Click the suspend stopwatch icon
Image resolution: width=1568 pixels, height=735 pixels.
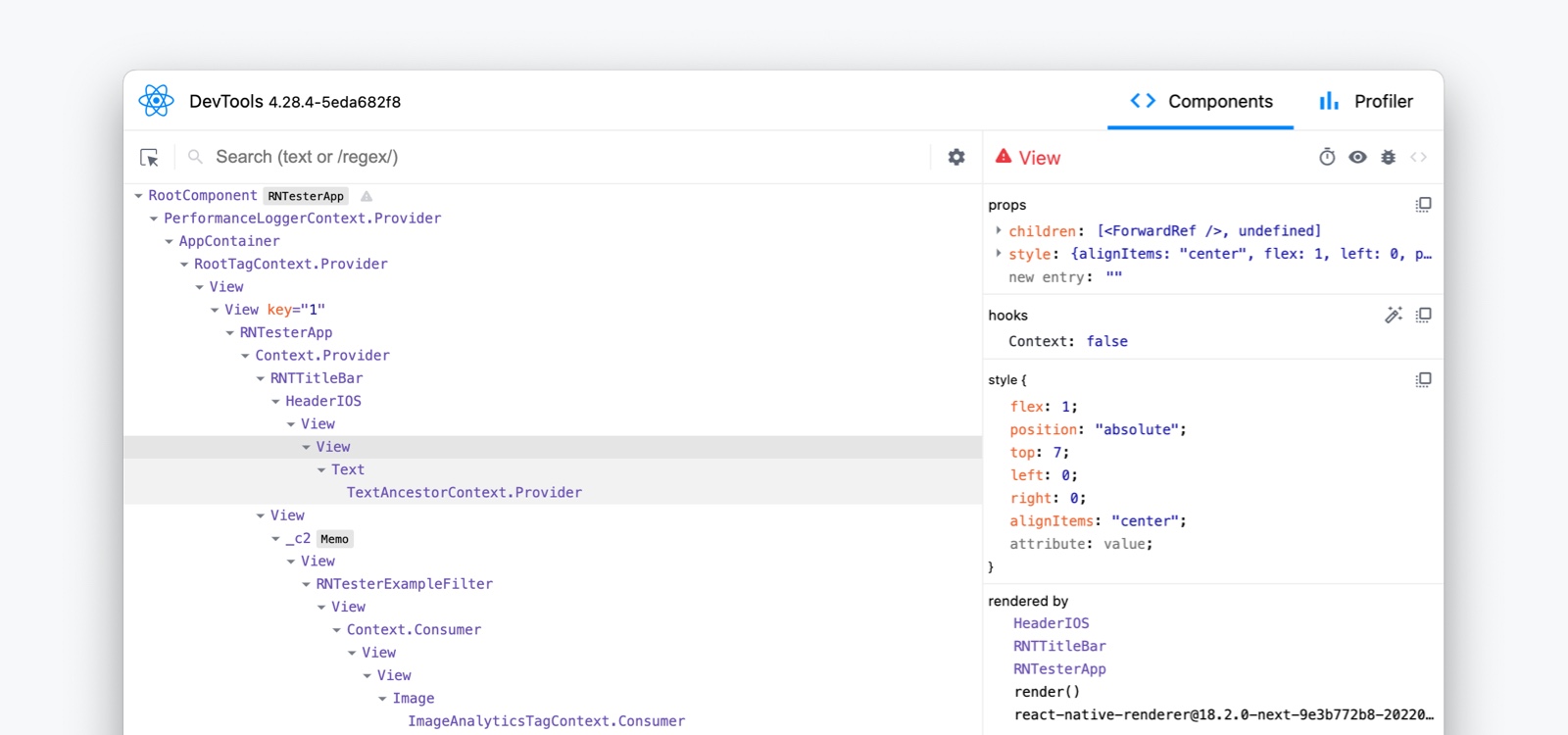pos(1327,157)
